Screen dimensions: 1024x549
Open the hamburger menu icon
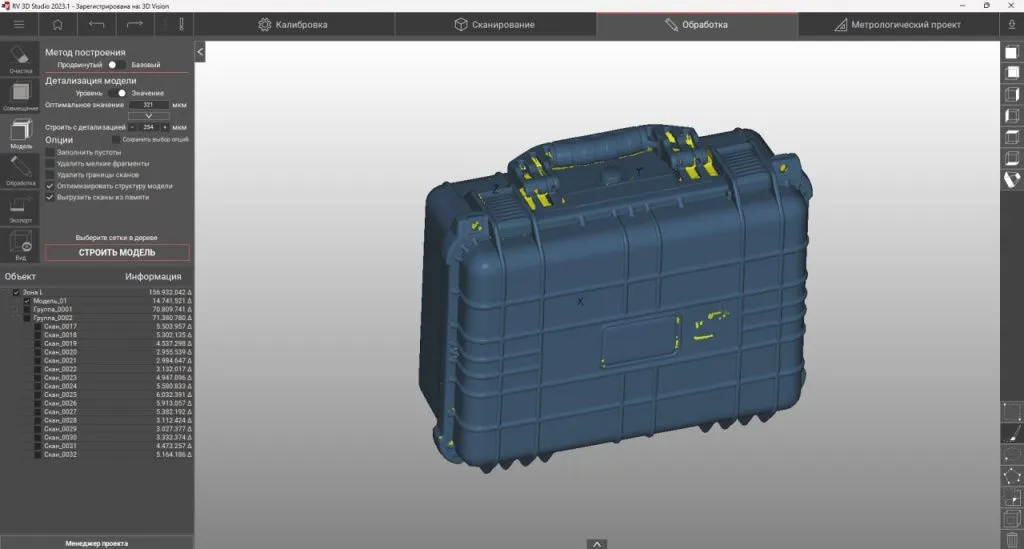tap(19, 24)
